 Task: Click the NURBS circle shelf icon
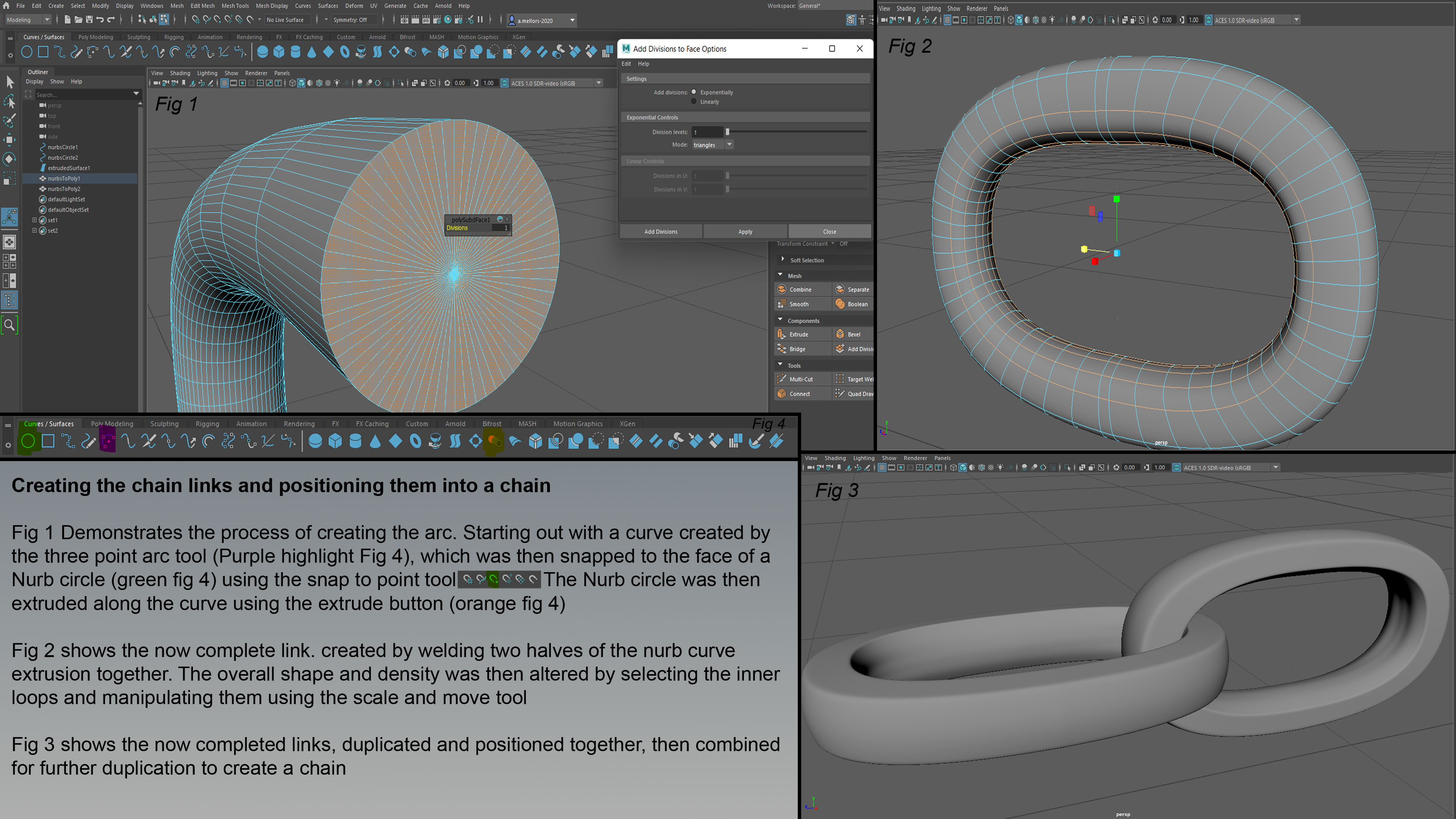pyautogui.click(x=27, y=53)
